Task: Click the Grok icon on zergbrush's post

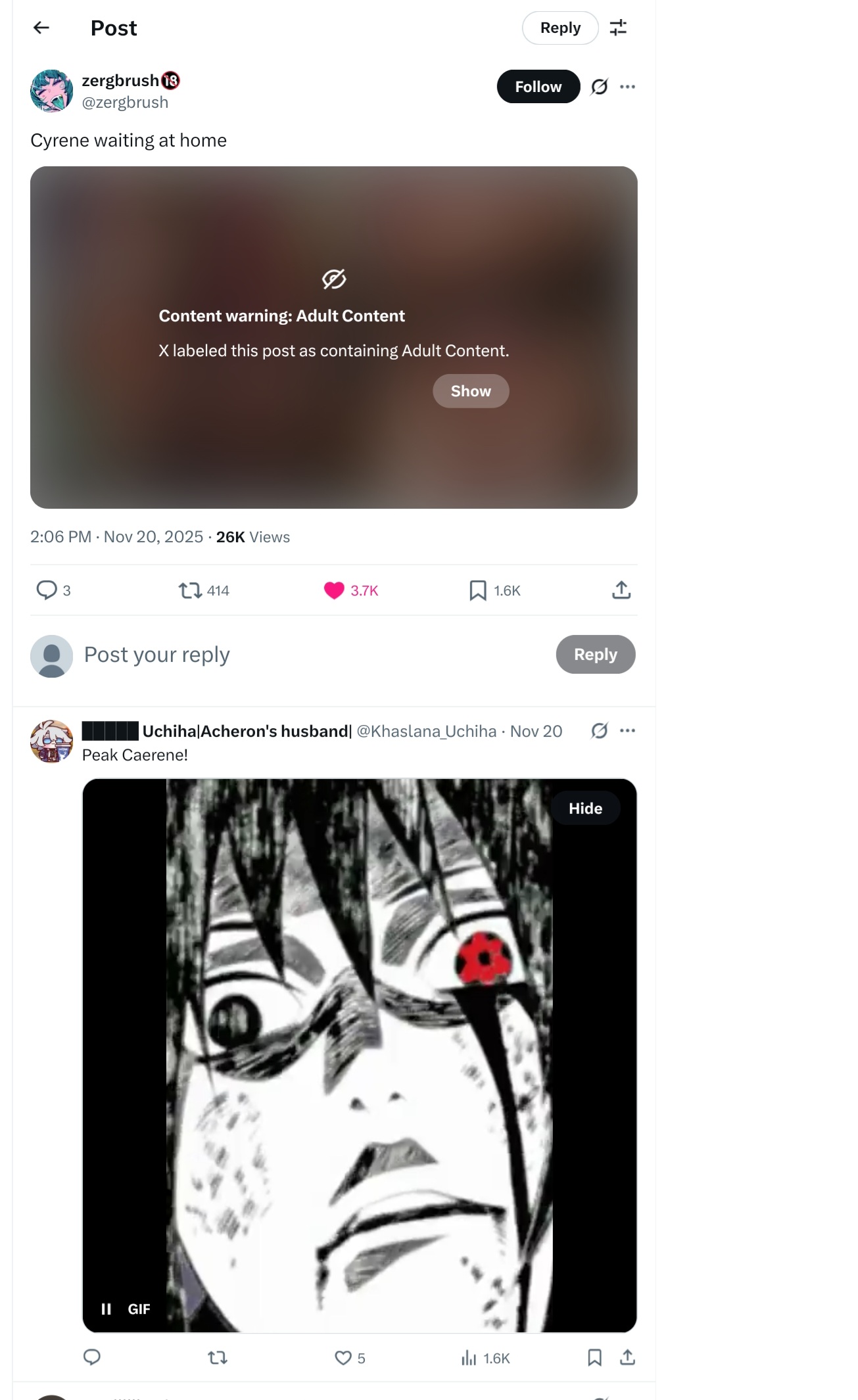Action: coord(599,87)
